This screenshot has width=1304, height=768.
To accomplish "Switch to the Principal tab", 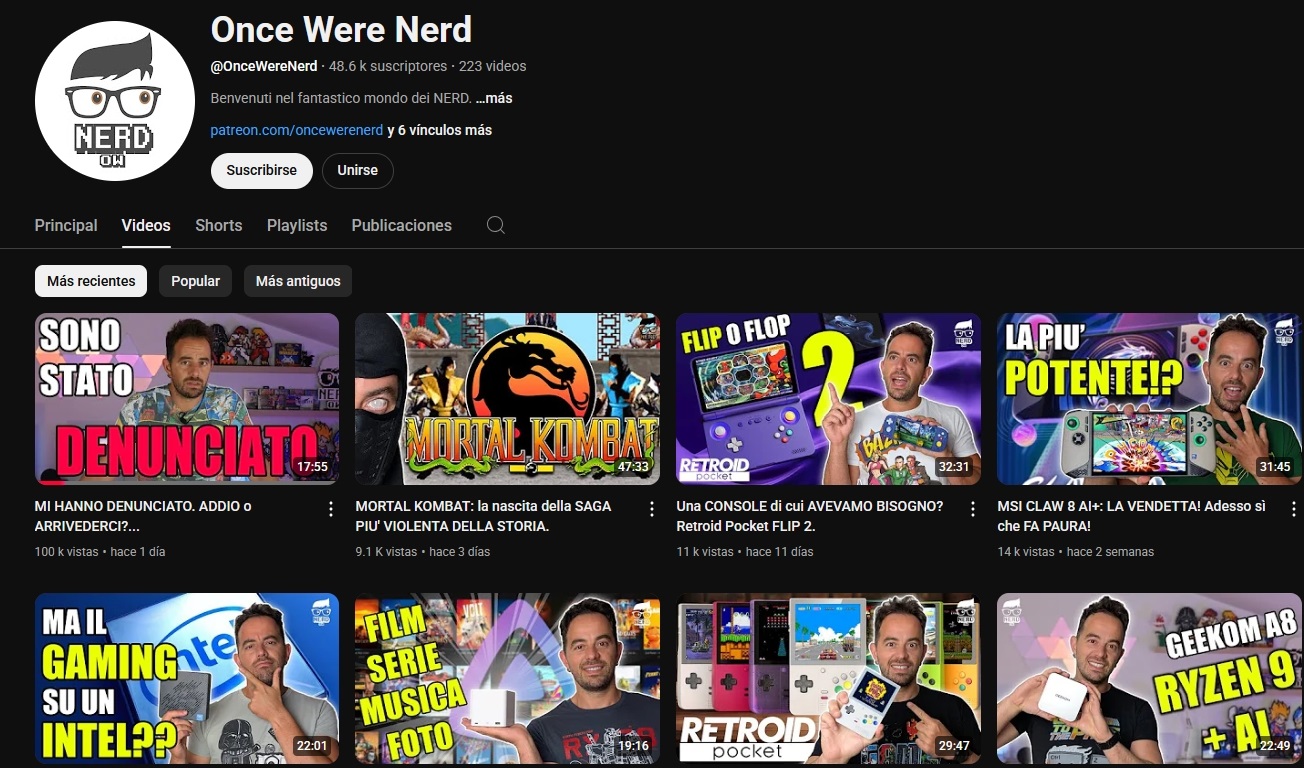I will click(66, 225).
